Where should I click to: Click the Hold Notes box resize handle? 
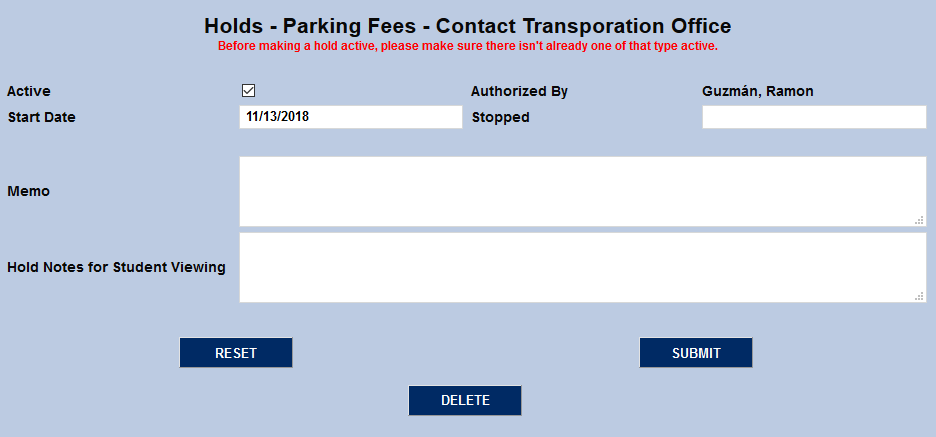[919, 296]
